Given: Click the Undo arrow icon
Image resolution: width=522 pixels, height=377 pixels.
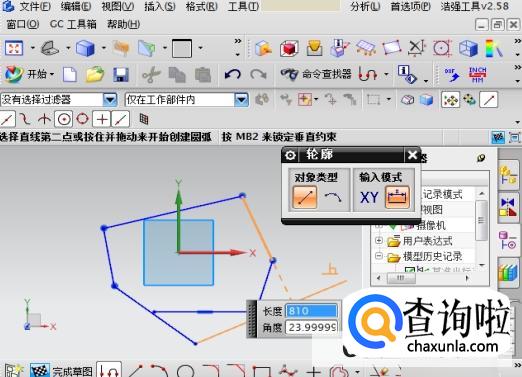Looking at the screenshot, I should [232, 74].
